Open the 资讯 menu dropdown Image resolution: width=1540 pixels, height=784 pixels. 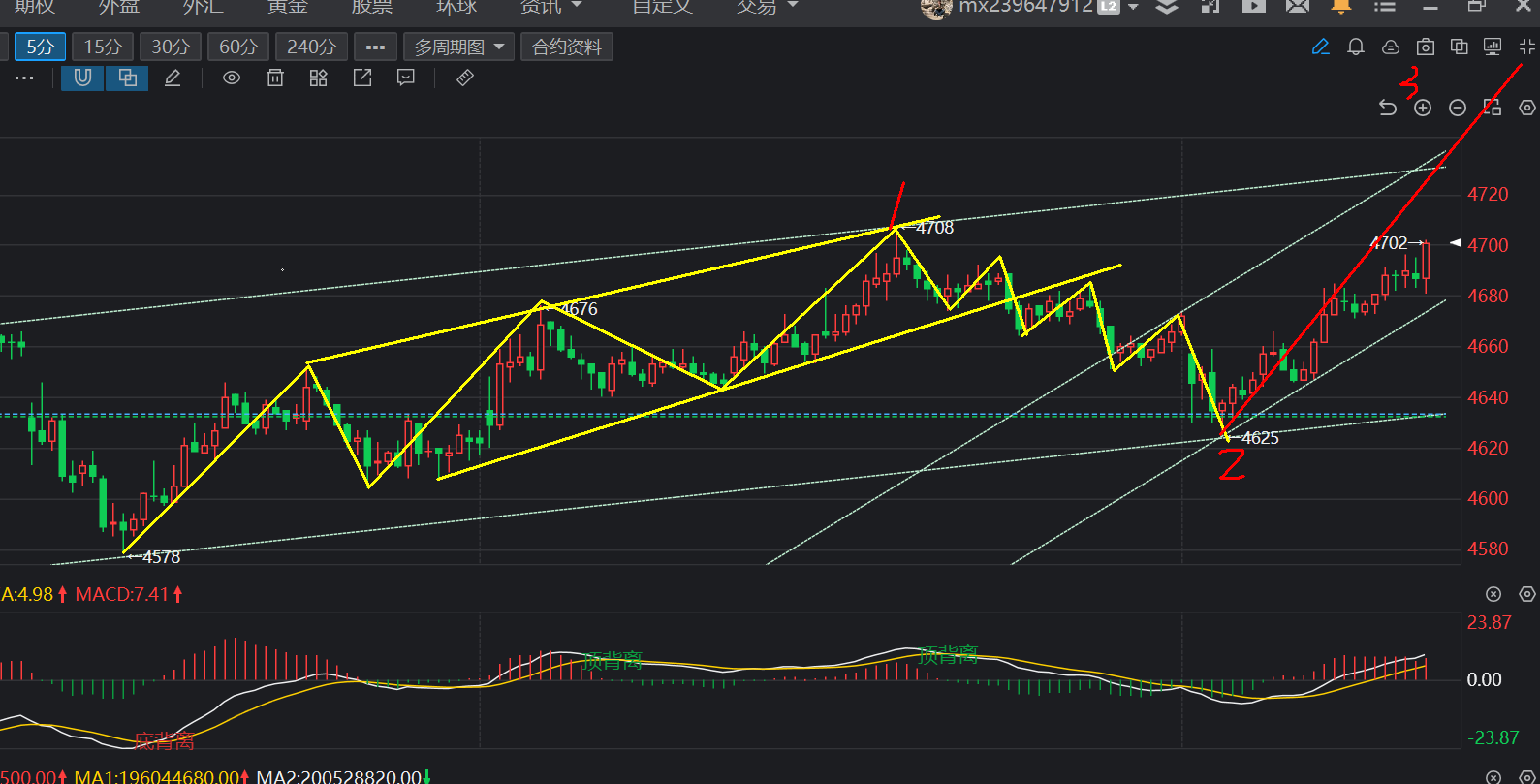(550, 7)
